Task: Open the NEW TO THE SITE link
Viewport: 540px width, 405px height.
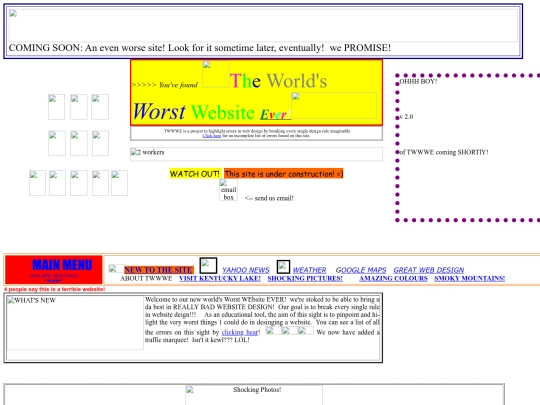Action: click(159, 270)
